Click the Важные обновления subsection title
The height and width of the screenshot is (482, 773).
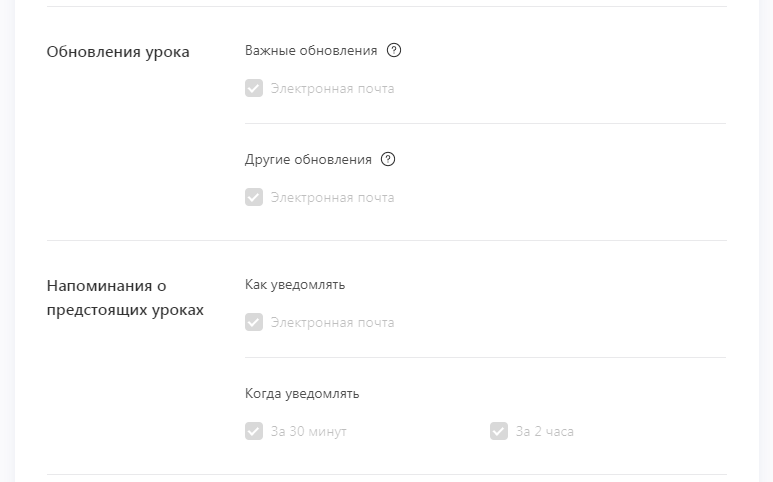point(311,50)
